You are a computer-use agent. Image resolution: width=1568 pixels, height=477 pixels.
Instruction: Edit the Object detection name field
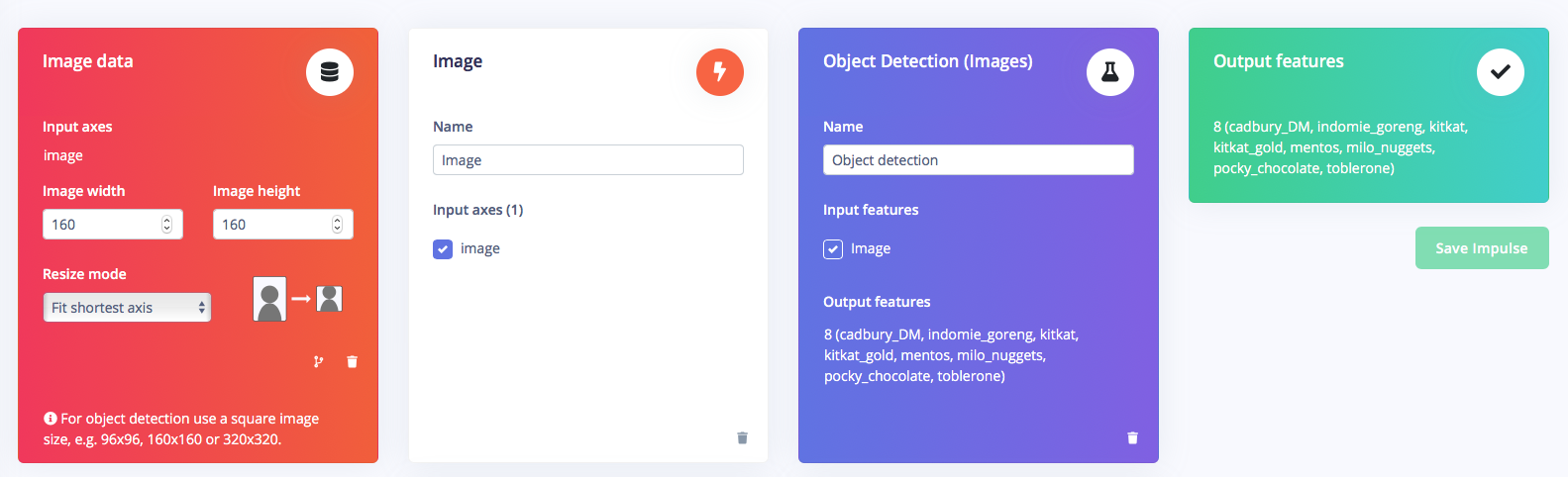click(979, 160)
